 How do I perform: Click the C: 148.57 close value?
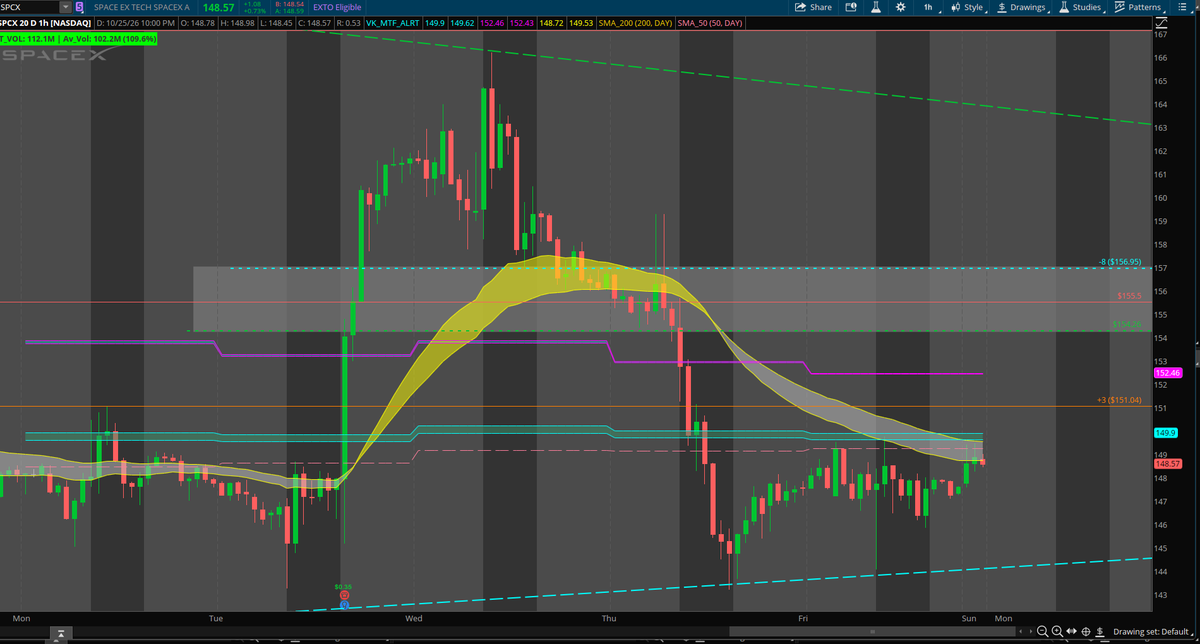tap(314, 21)
